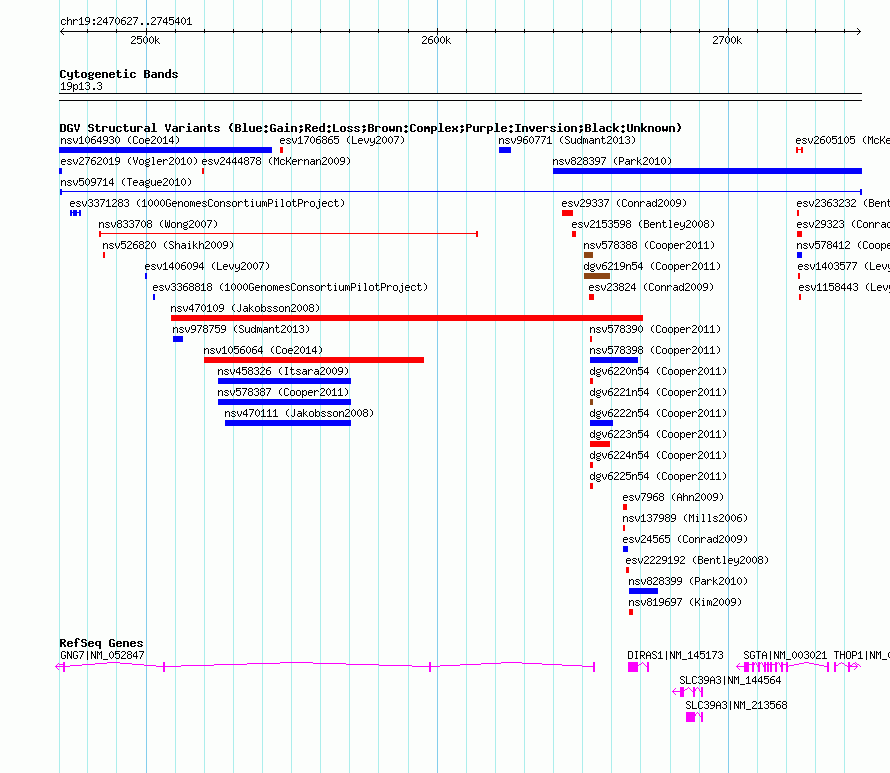Open the esv23824 (Conrad2009) label
The image size is (890, 773).
[651, 287]
